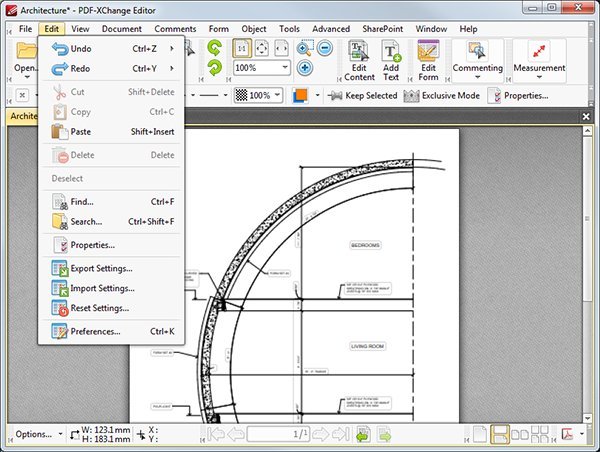Click the page number field 1/1
Image resolution: width=600 pixels, height=452 pixels.
click(279, 434)
